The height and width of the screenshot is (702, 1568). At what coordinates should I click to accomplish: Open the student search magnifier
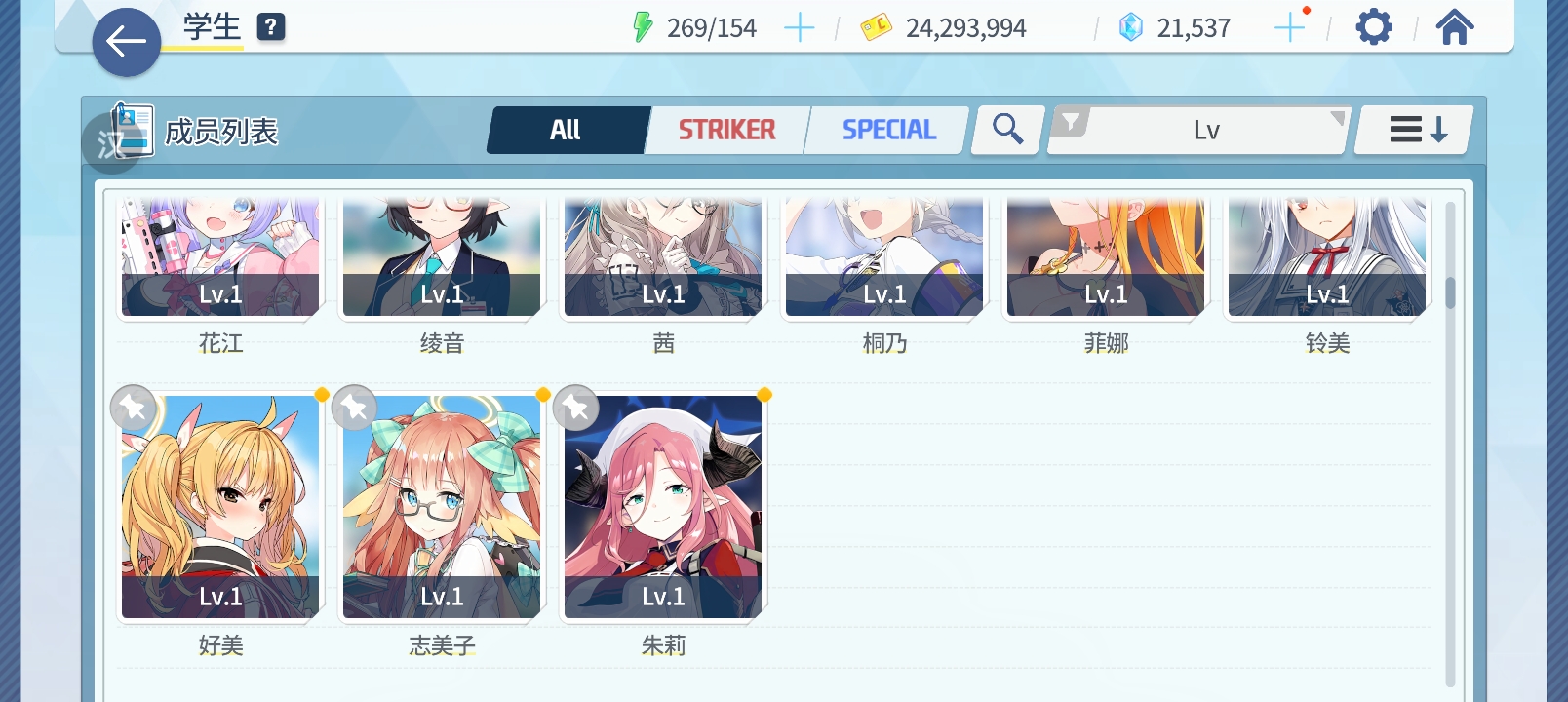point(1007,130)
